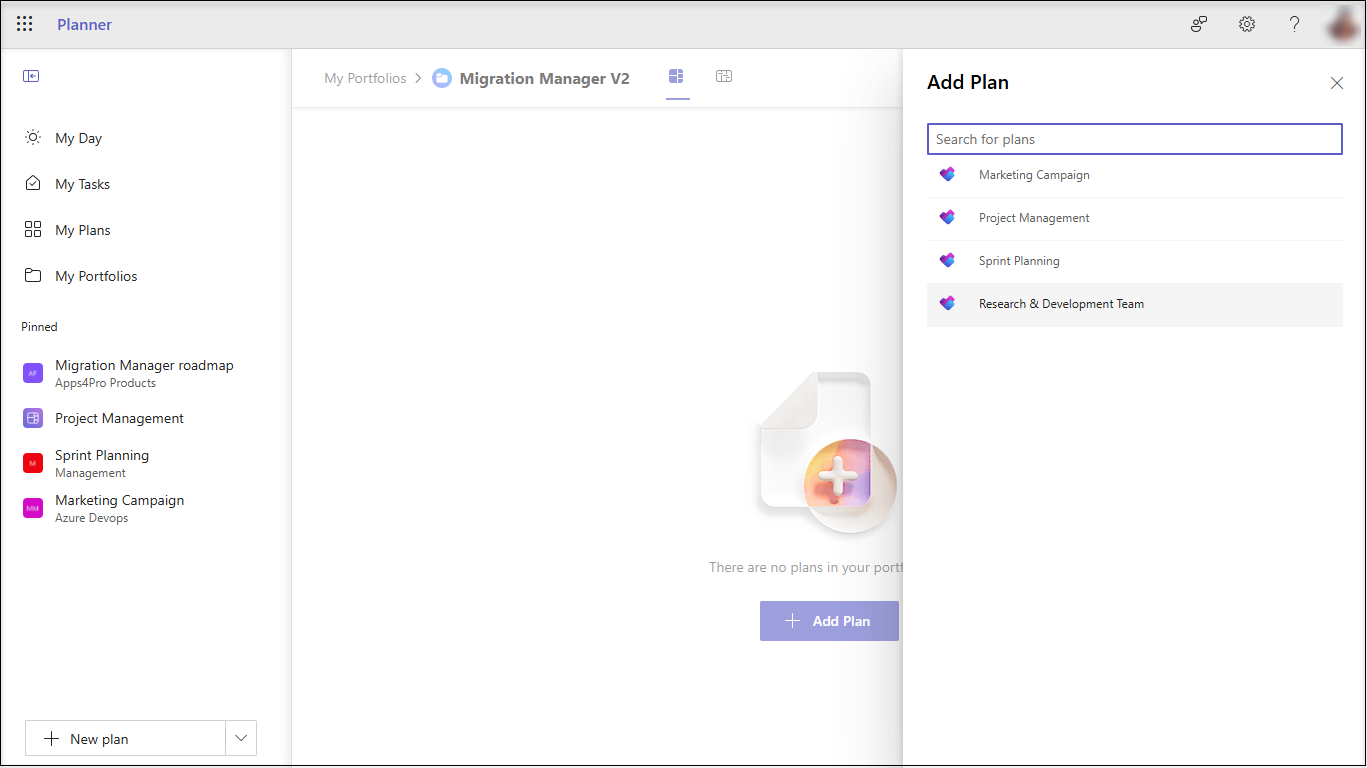Open the My Day view
Image resolution: width=1367 pixels, height=768 pixels.
tap(77, 137)
